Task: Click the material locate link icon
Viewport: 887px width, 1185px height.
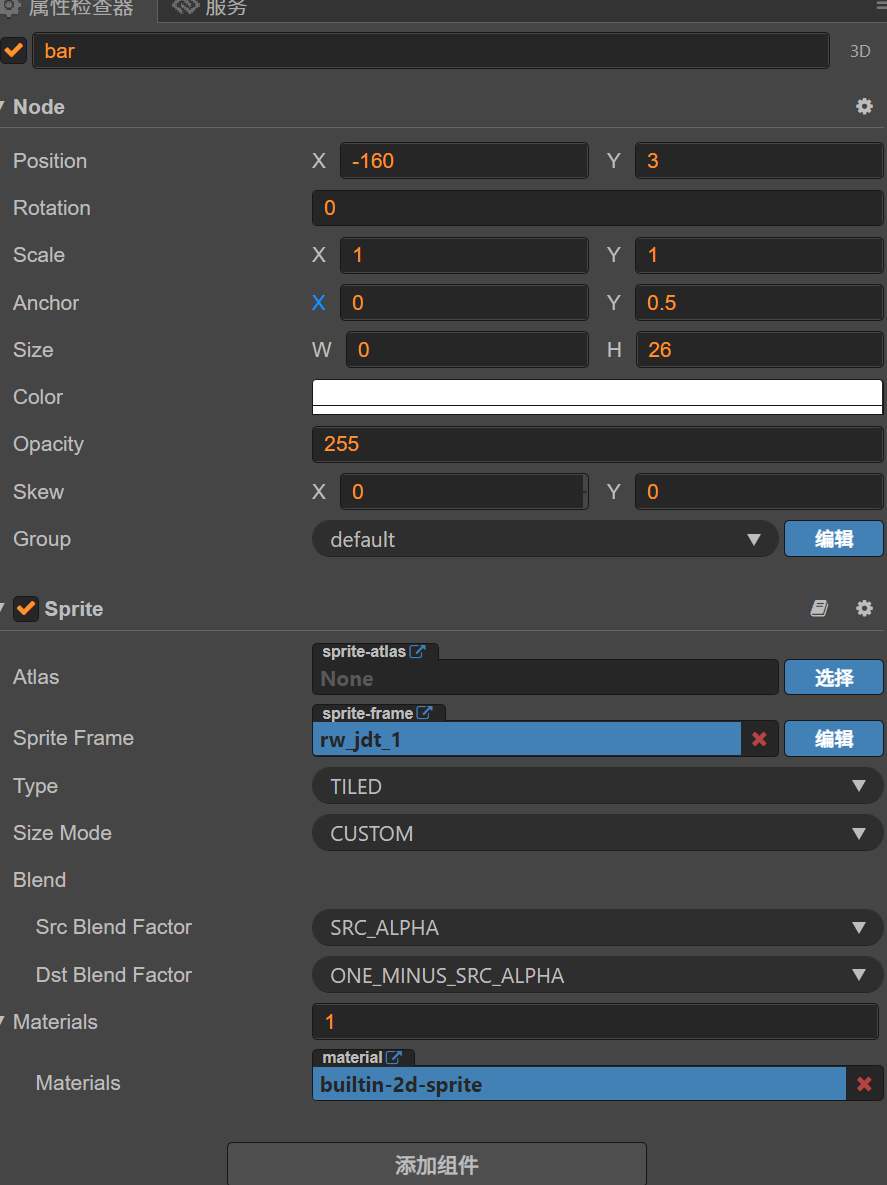Action: coord(395,1058)
